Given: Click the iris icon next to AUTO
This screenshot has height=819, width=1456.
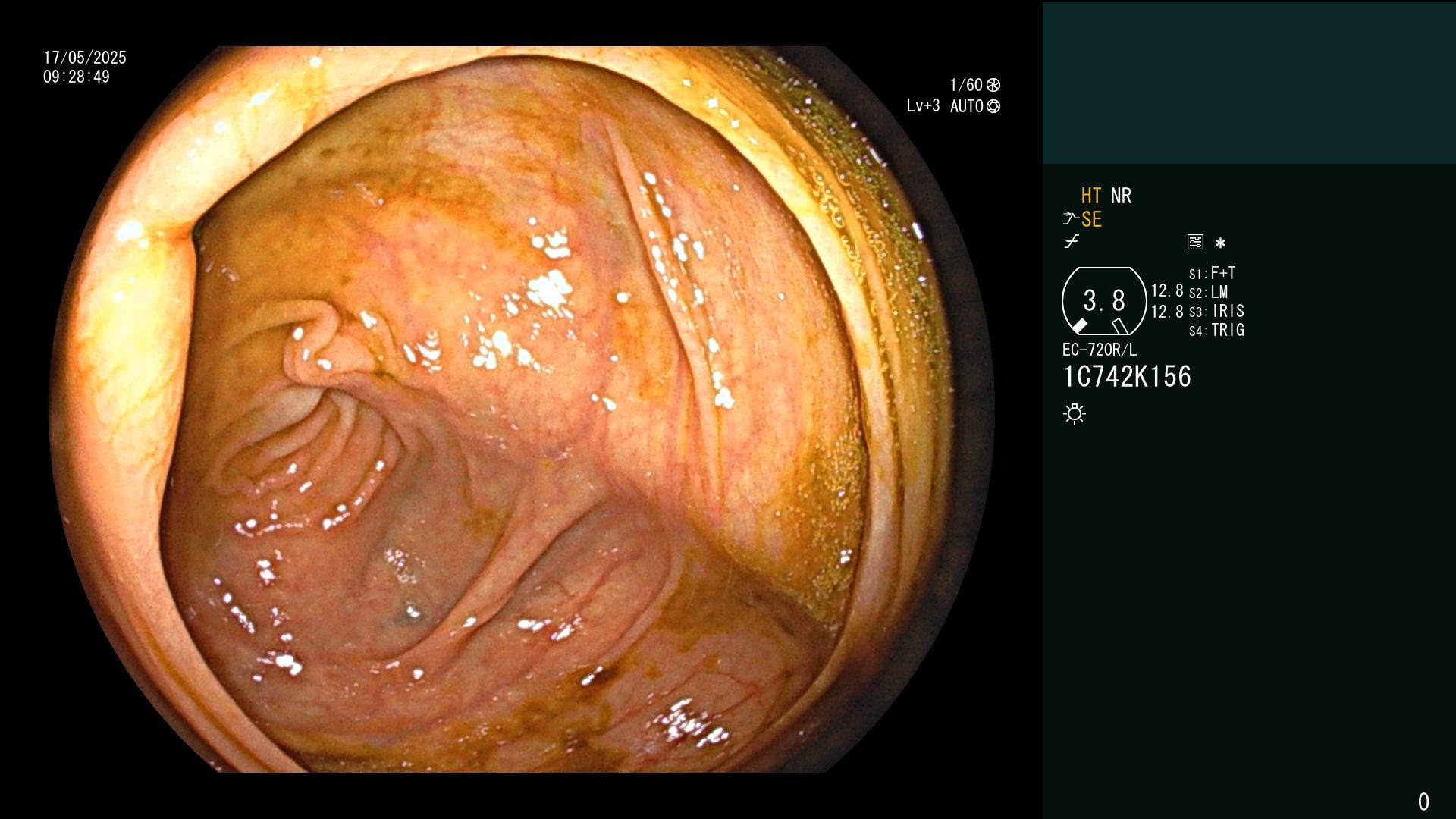Looking at the screenshot, I should coord(993,106).
